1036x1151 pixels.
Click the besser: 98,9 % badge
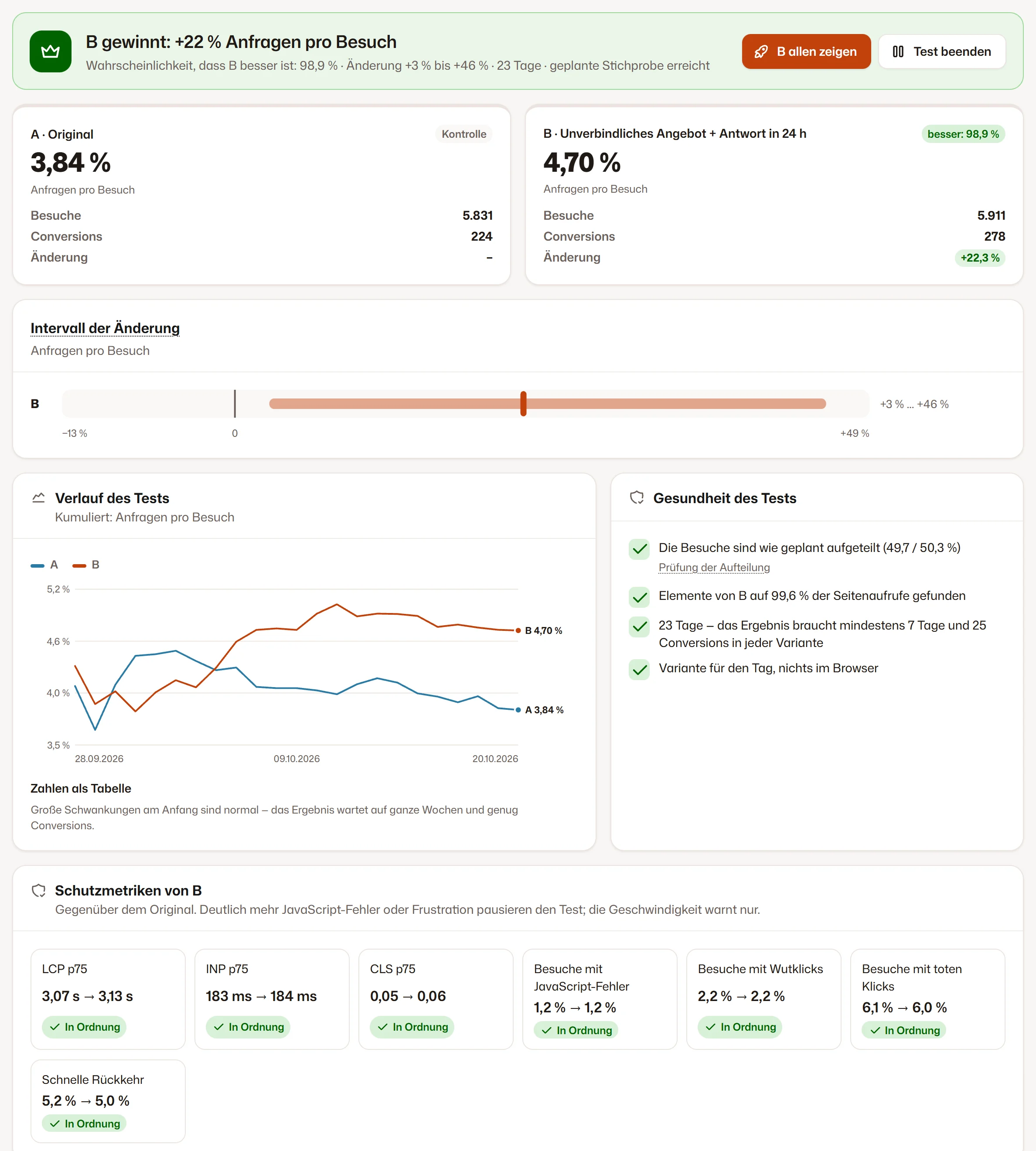[963, 134]
